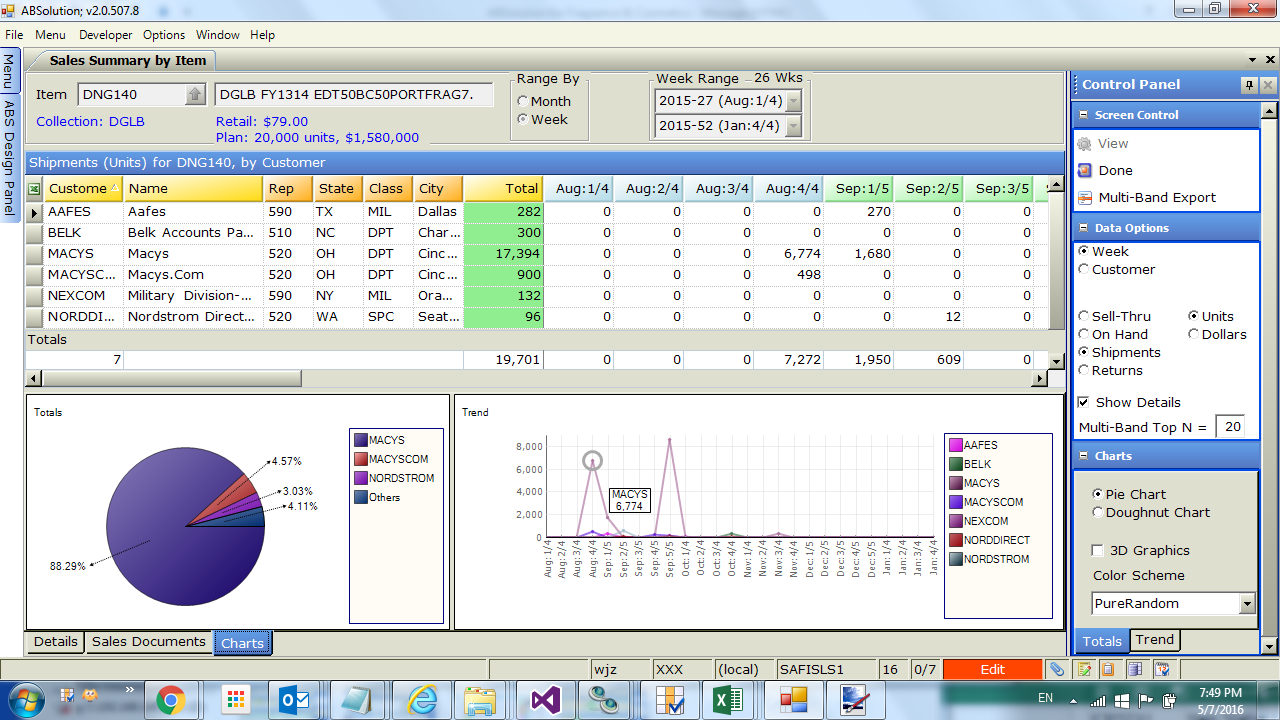Sort by the Customer column header

click(84, 188)
